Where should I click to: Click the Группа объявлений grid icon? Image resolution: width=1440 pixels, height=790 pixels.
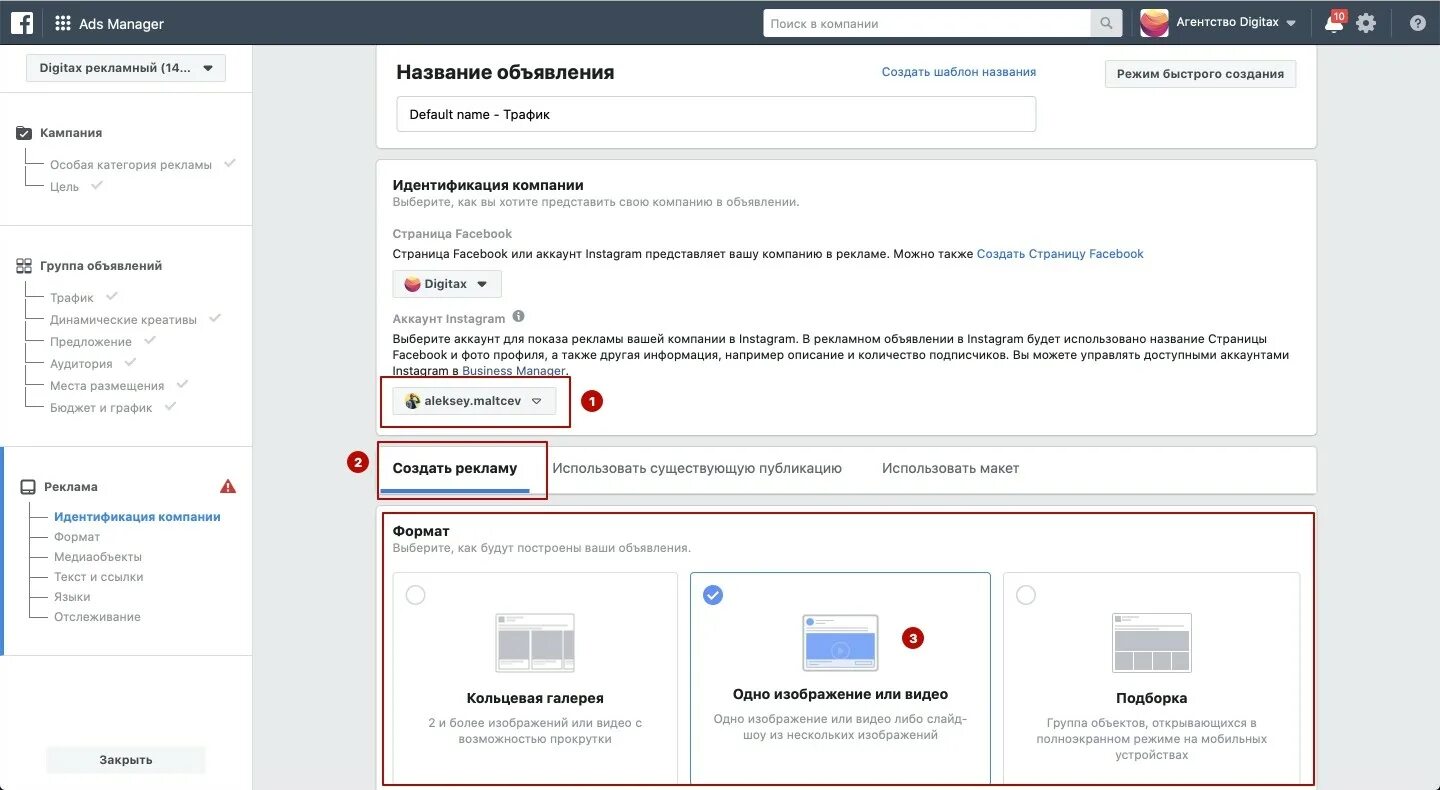click(24, 266)
